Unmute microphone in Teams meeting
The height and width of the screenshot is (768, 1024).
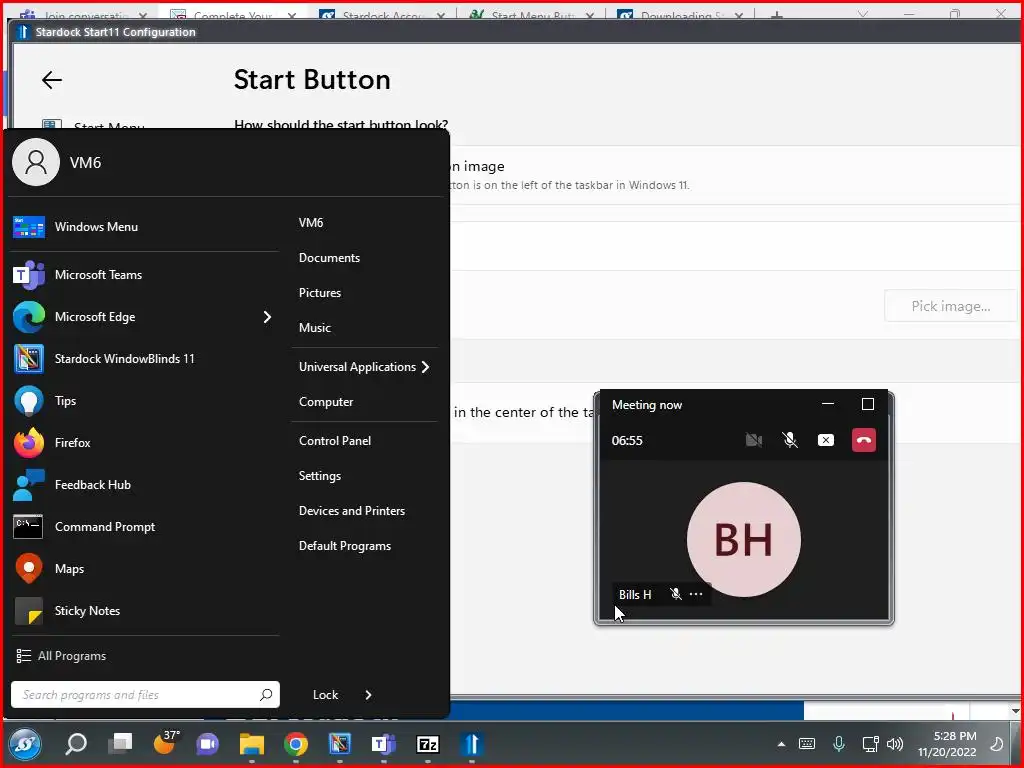(x=790, y=440)
